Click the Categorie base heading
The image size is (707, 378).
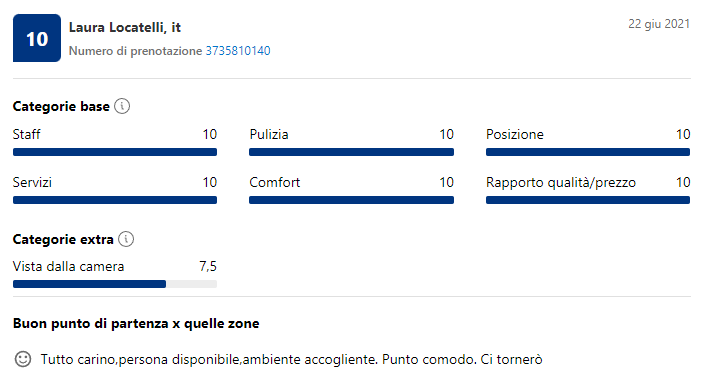tap(61, 106)
